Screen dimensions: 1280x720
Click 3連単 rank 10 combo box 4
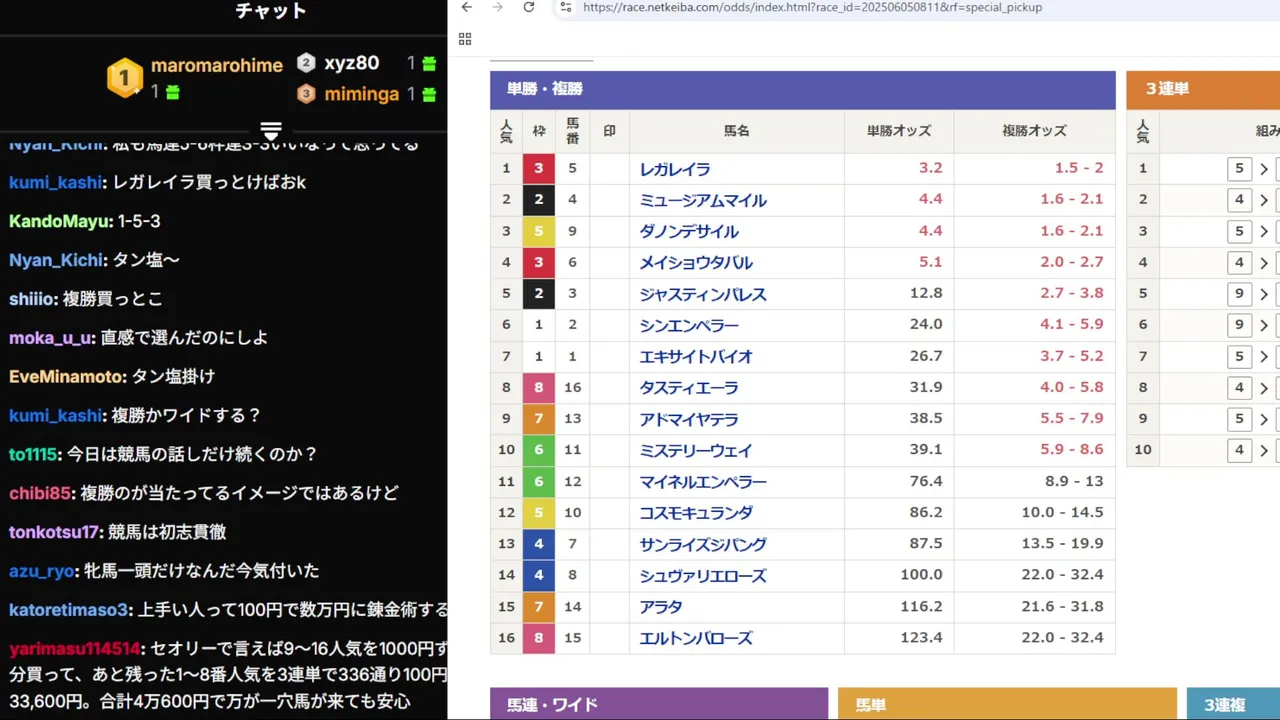click(1239, 450)
